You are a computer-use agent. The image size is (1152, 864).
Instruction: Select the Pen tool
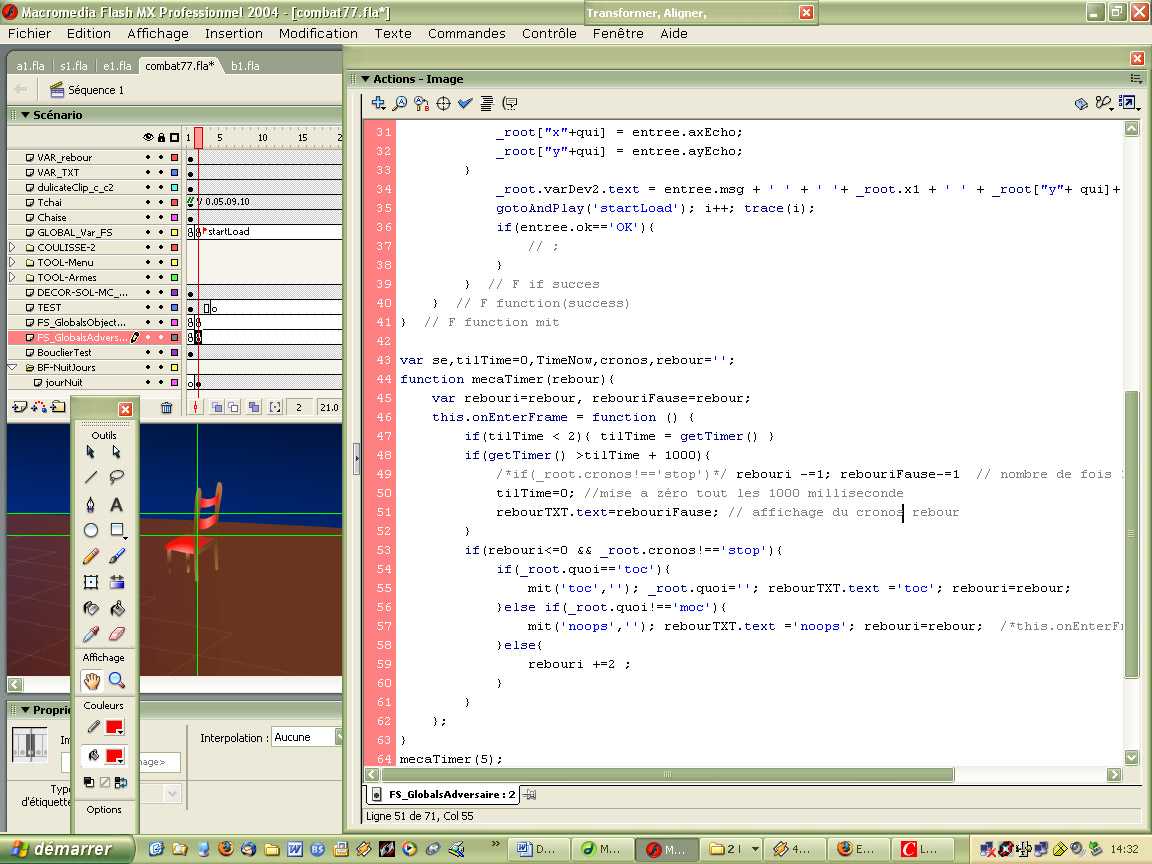(90, 504)
